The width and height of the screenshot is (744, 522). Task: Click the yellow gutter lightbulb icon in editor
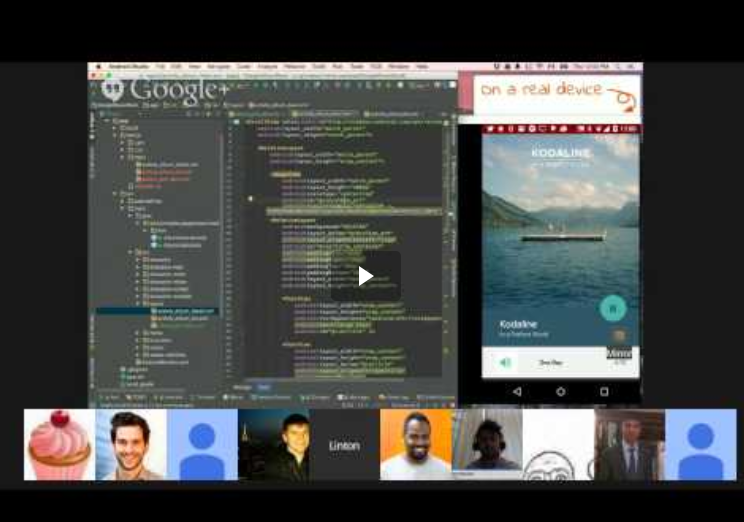250,199
